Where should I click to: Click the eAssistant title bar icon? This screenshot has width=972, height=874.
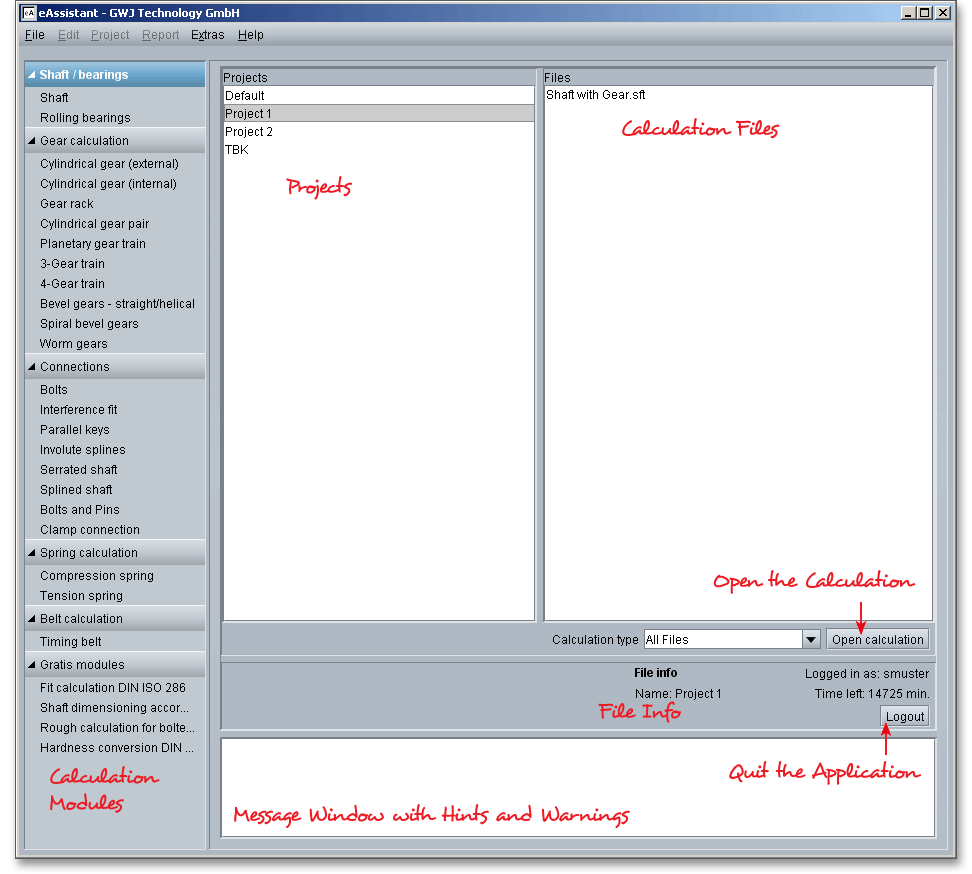click(x=29, y=13)
